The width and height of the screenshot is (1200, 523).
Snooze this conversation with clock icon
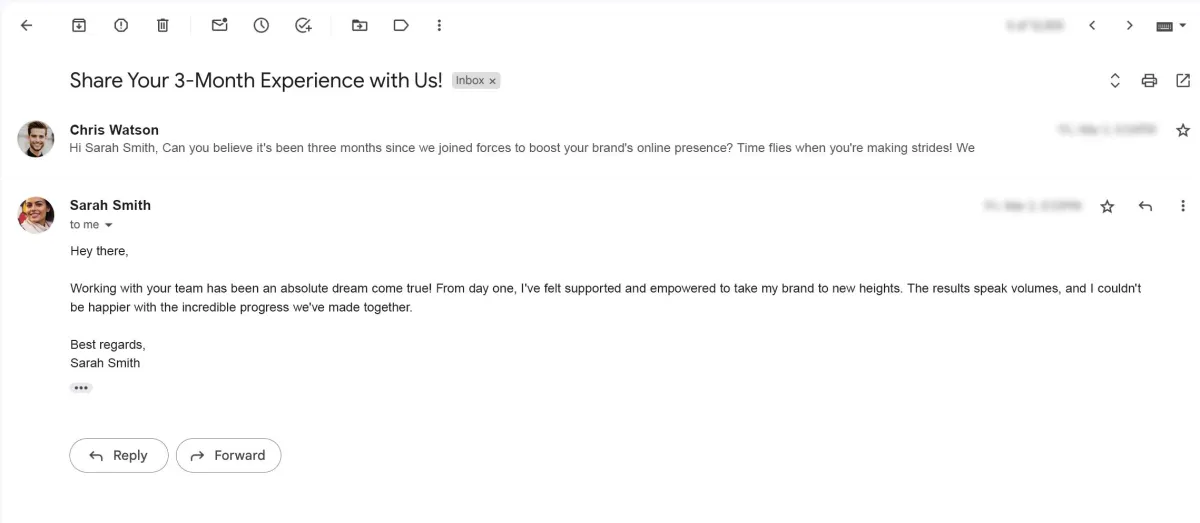pos(261,26)
